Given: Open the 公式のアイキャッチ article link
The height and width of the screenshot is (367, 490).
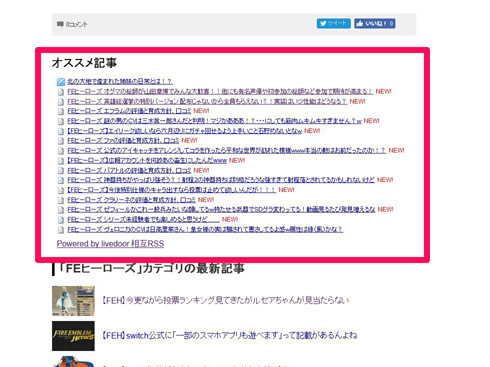Looking at the screenshot, I should coord(226,151).
